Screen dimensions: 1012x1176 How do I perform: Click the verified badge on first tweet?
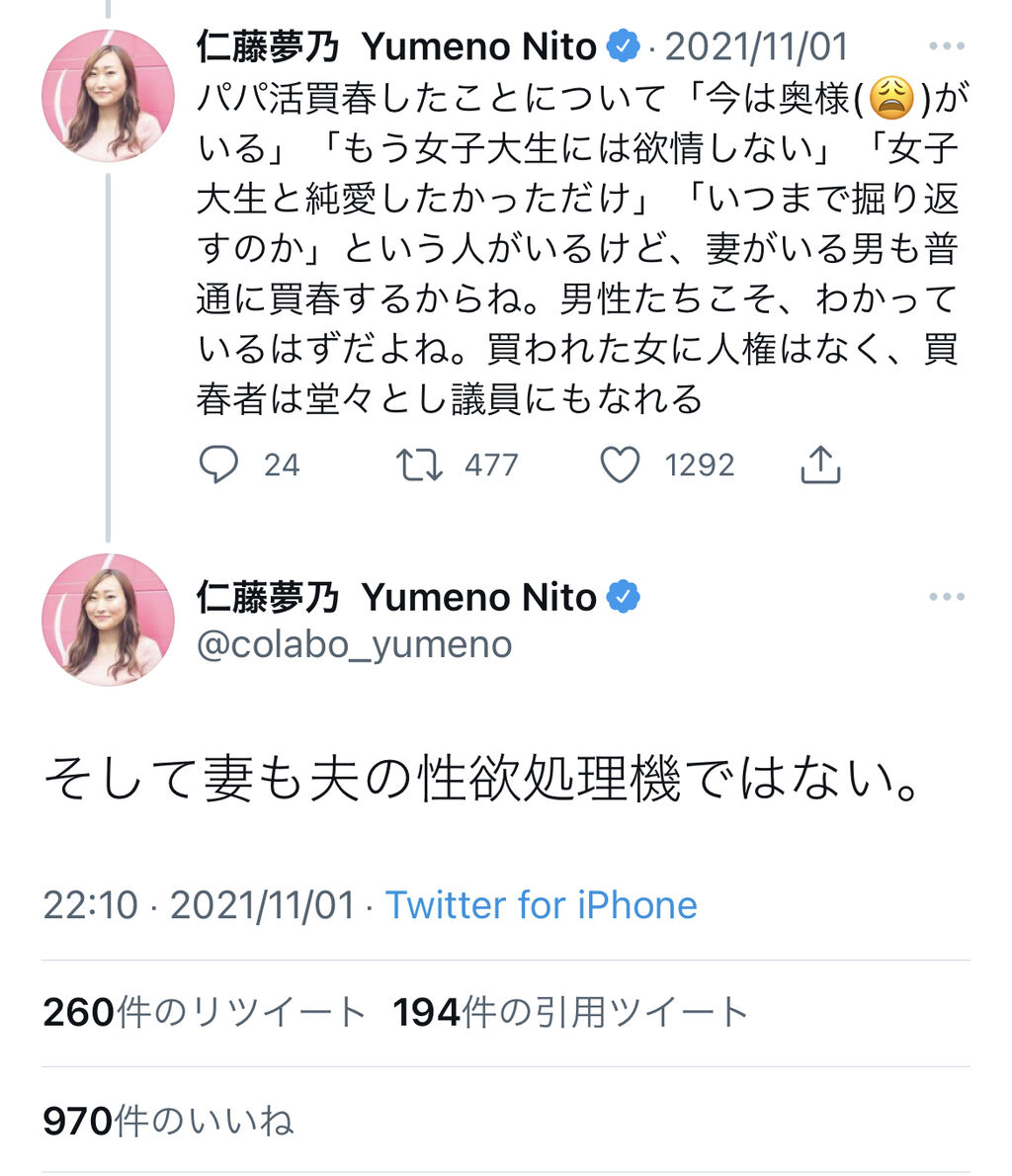click(x=623, y=46)
